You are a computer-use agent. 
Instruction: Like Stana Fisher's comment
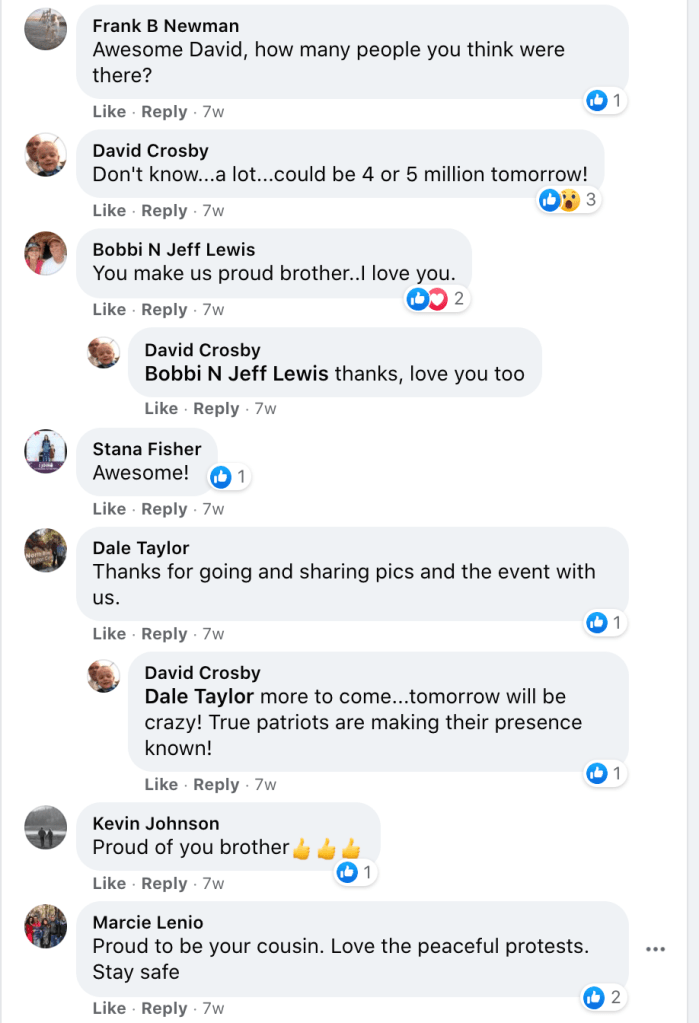click(x=109, y=509)
